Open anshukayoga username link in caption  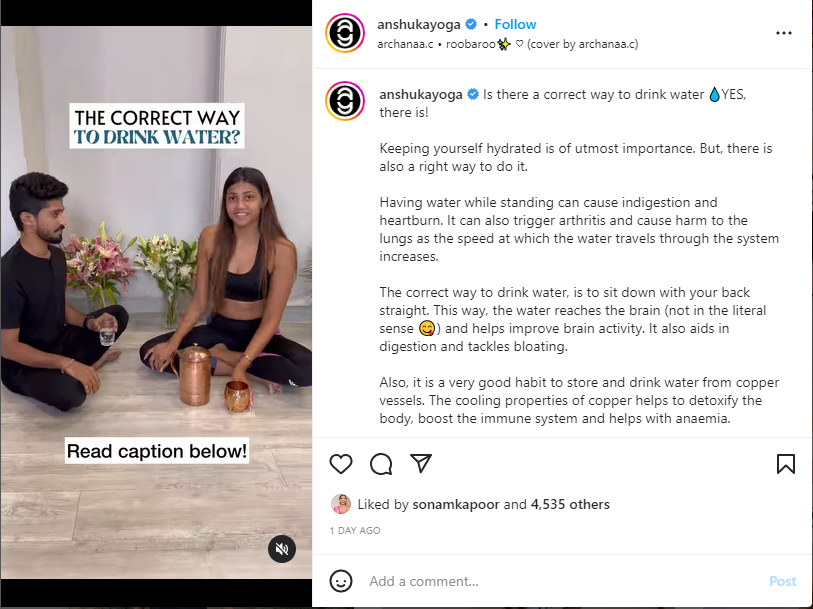[421, 94]
